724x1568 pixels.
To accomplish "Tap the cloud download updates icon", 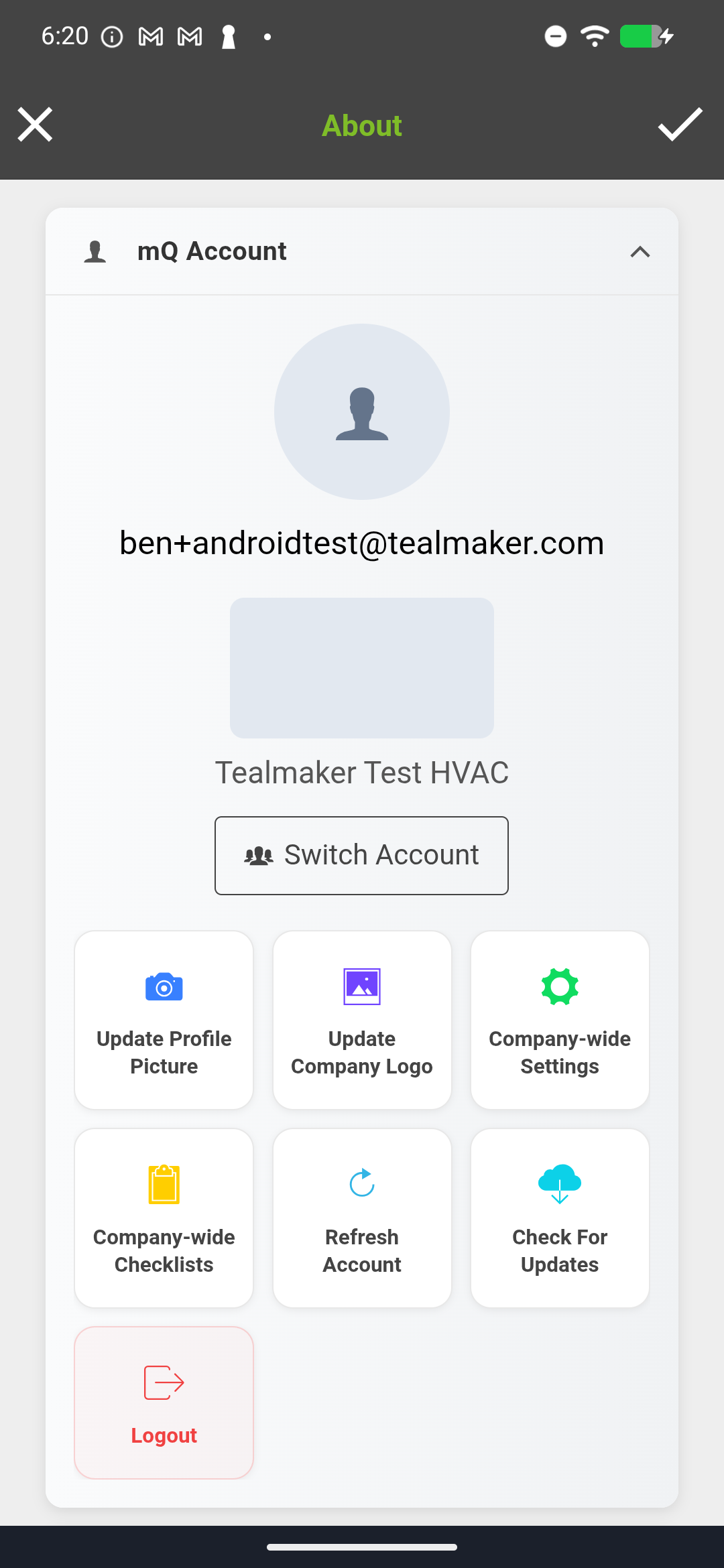I will click(x=560, y=1184).
